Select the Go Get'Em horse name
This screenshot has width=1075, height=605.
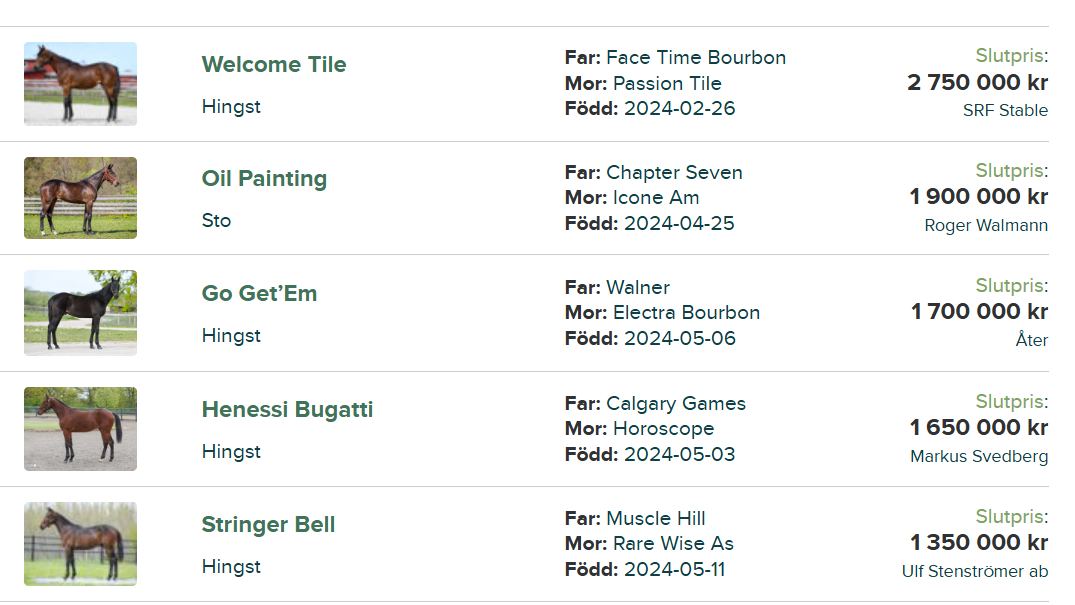259,294
